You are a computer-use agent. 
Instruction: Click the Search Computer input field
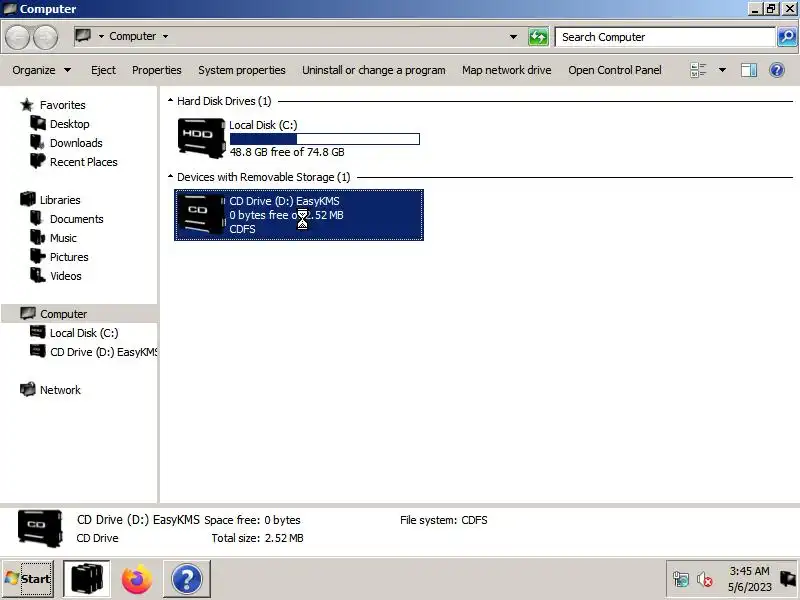(x=665, y=37)
